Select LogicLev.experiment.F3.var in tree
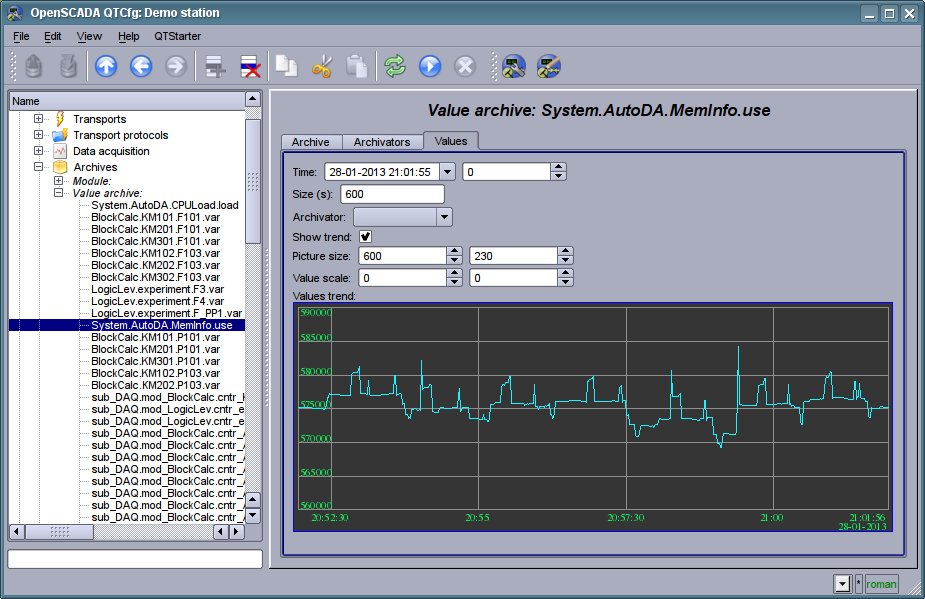925x599 pixels. pyautogui.click(x=158, y=289)
